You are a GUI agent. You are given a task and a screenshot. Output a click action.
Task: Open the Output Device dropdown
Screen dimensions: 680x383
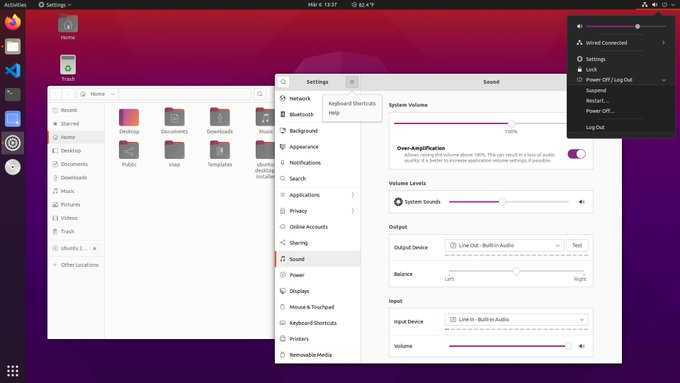pyautogui.click(x=504, y=246)
